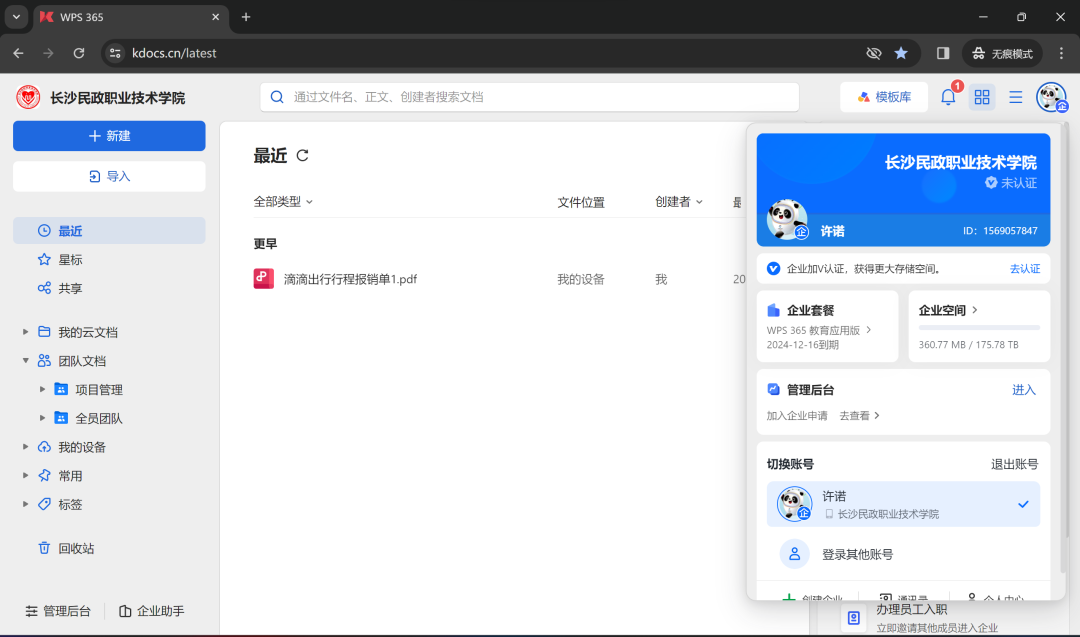Click the school logo in header
1080x637 pixels.
point(28,98)
